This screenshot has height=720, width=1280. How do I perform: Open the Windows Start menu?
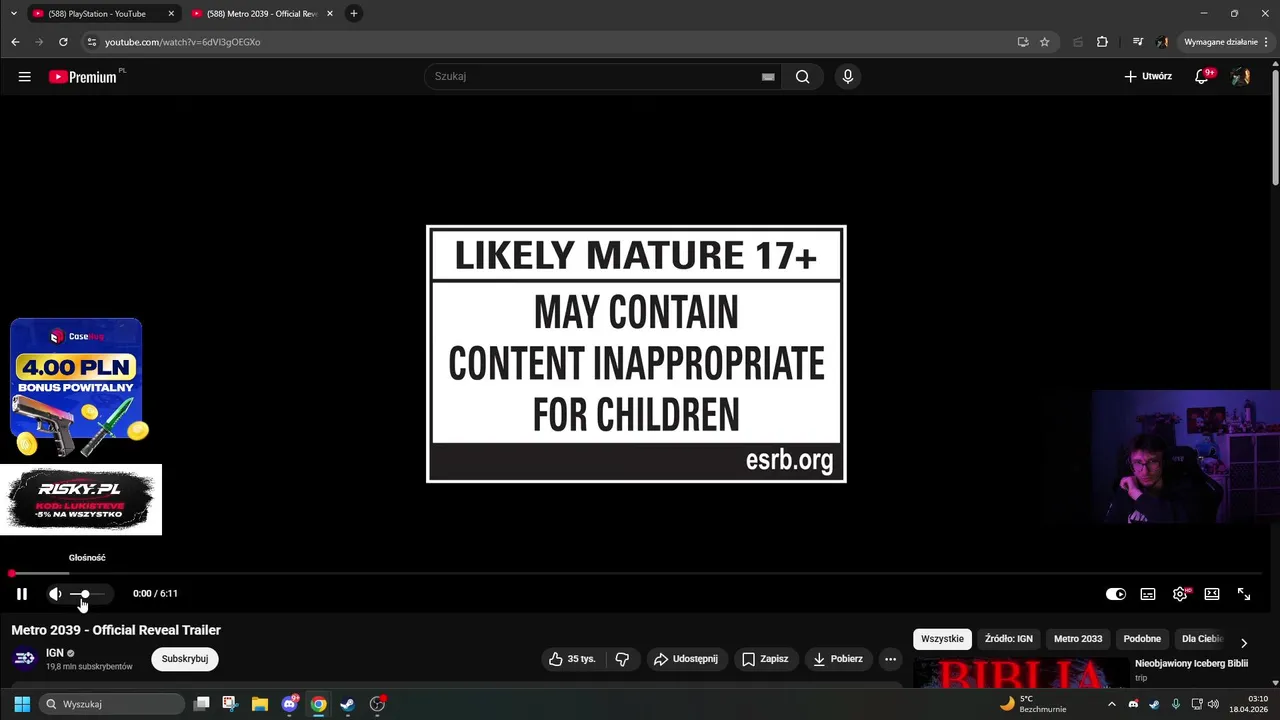coord(22,704)
